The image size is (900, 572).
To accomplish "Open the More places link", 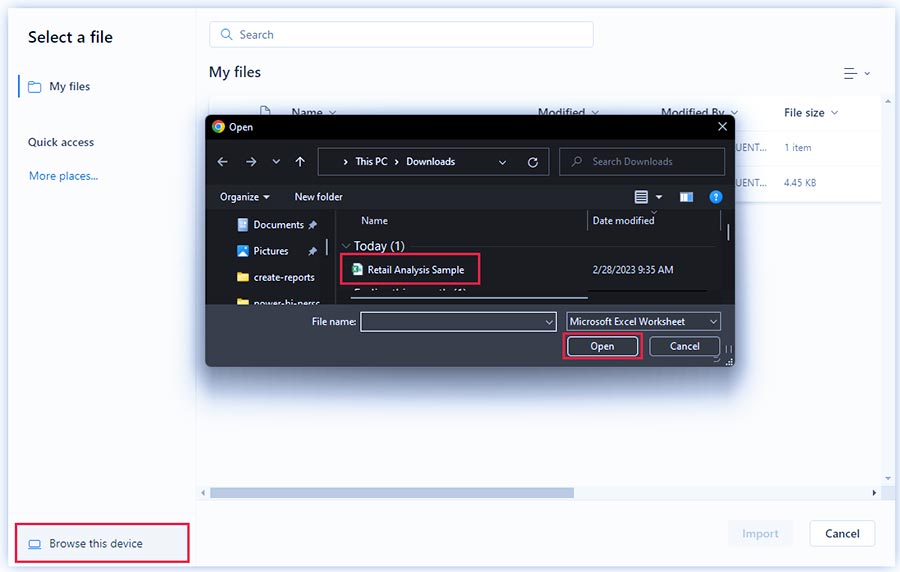I will click(x=63, y=176).
